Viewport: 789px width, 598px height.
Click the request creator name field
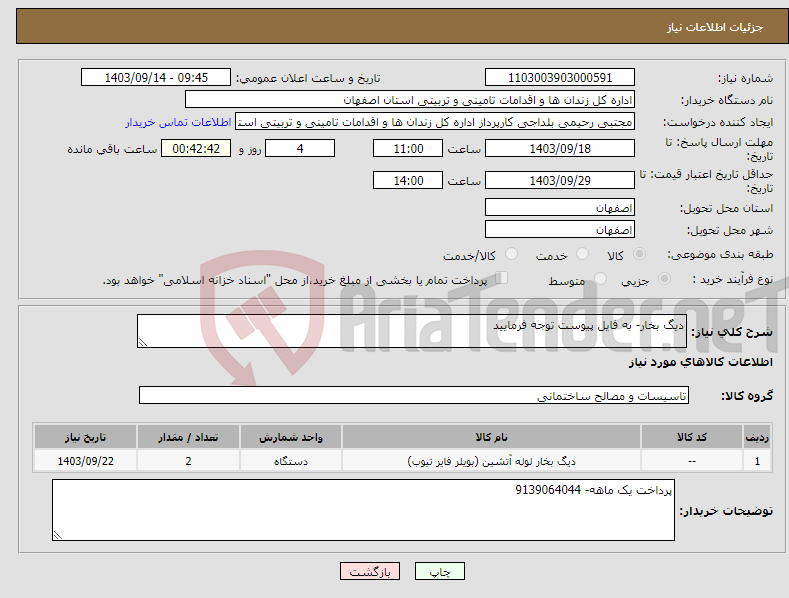(x=435, y=121)
